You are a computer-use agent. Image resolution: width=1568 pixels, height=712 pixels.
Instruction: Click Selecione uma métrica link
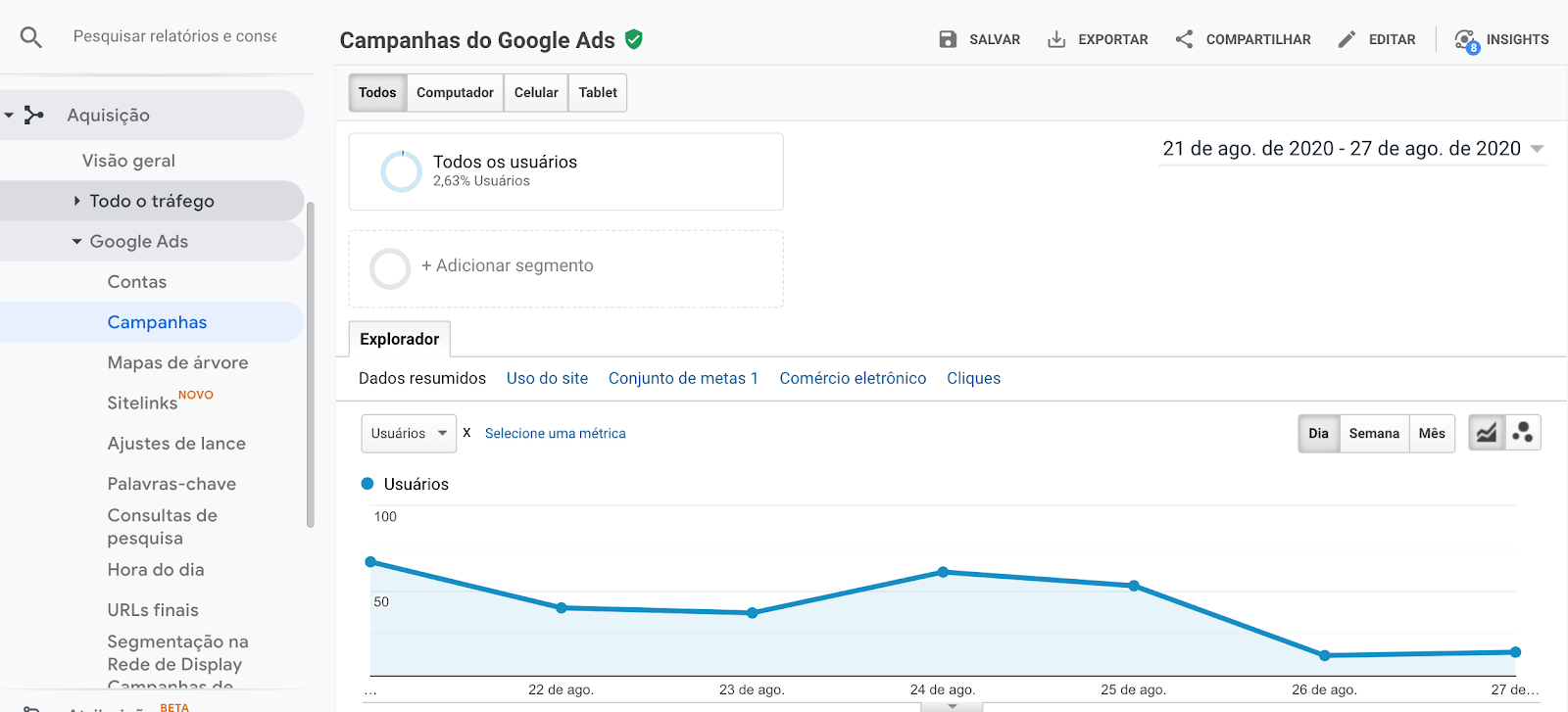(x=555, y=433)
